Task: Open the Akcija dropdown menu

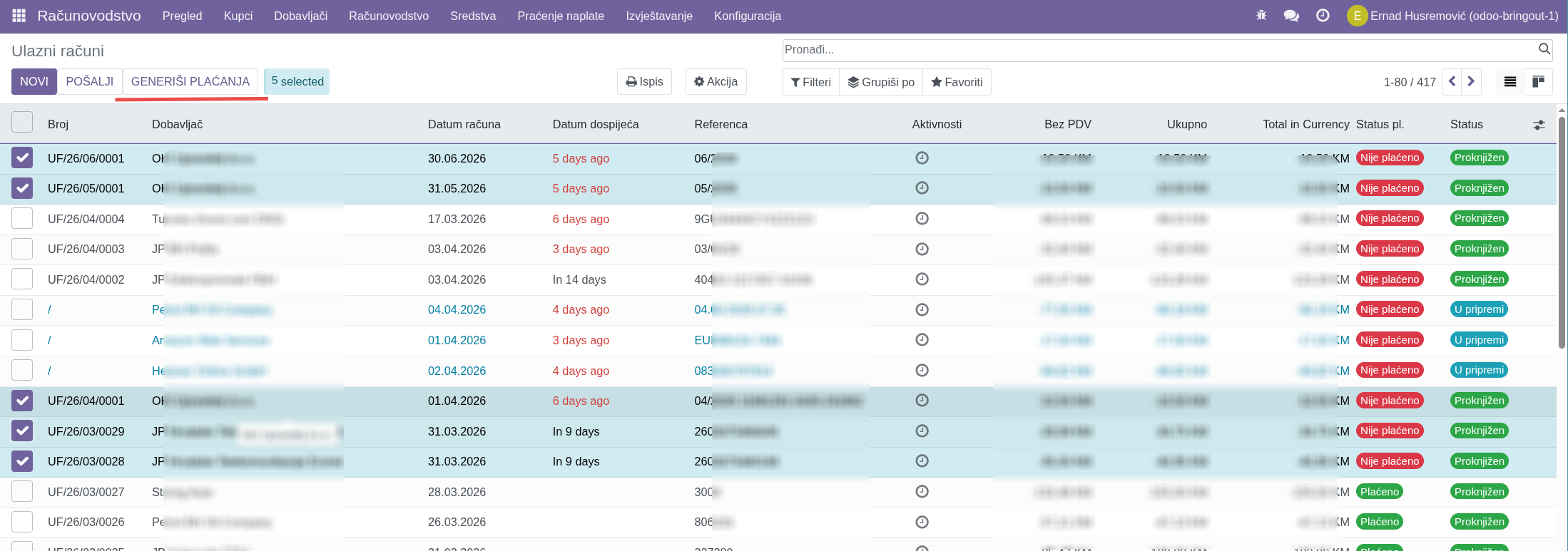Action: click(x=716, y=82)
